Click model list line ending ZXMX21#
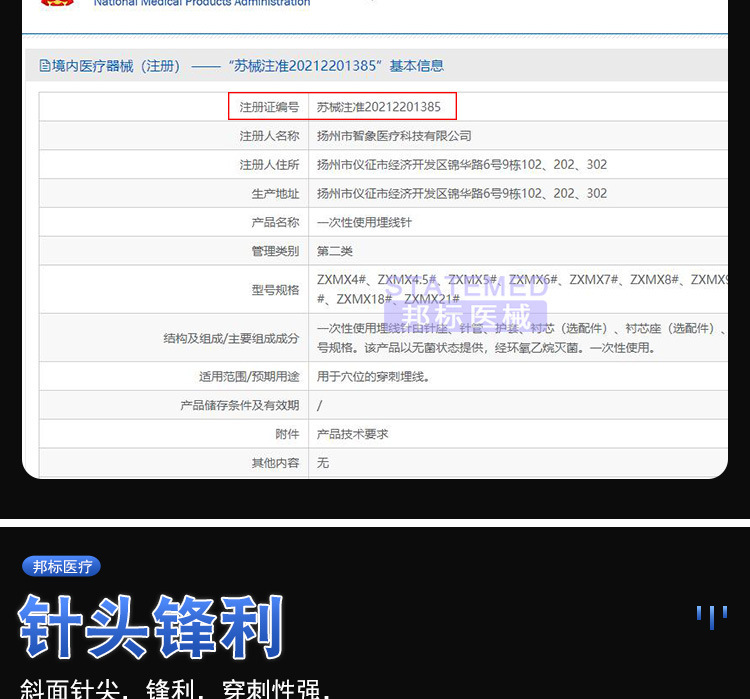Image resolution: width=750 pixels, height=699 pixels. coord(388,299)
